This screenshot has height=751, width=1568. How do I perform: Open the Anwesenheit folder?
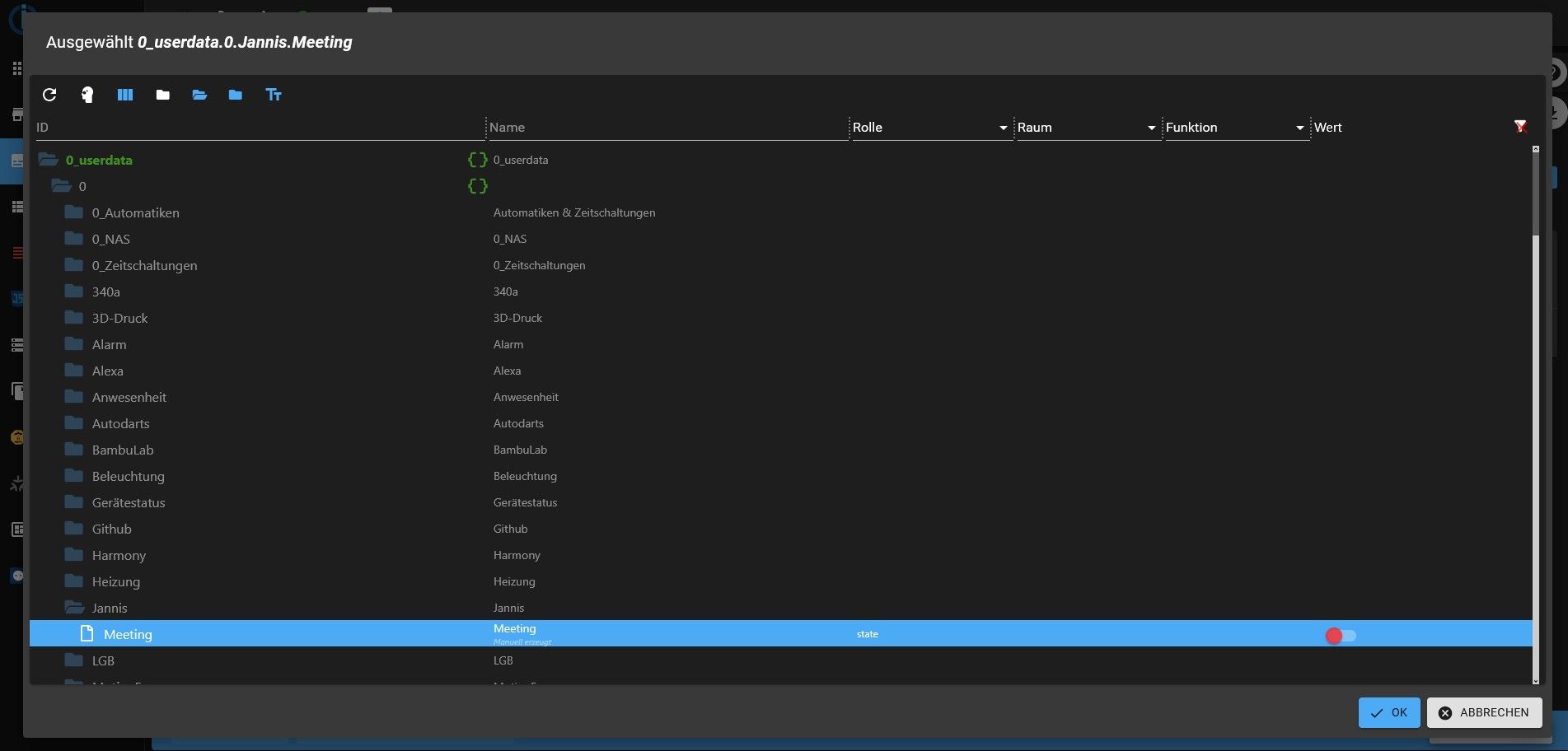74,397
